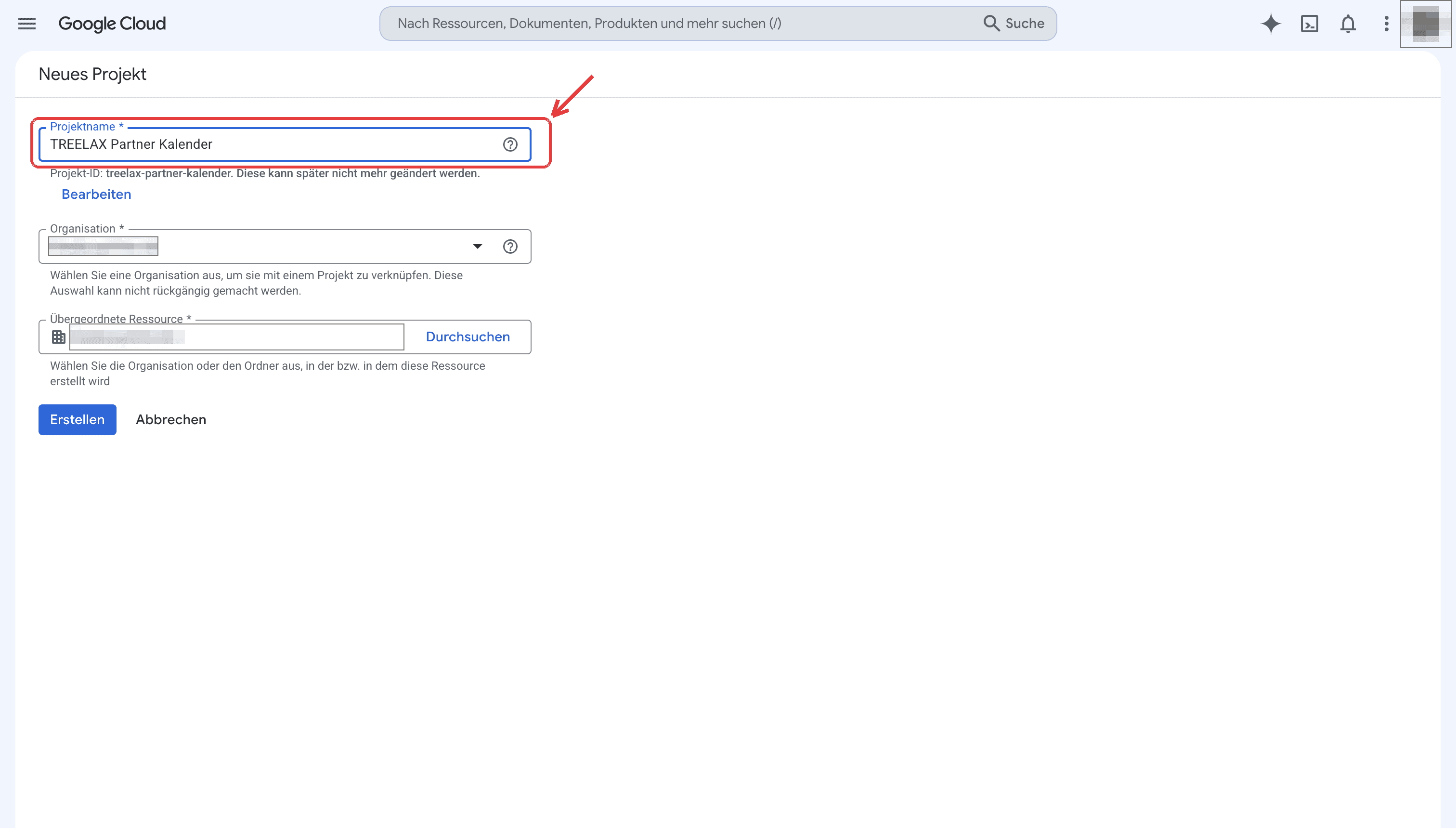Click the Neues Projekt heading
1456x828 pixels.
(x=92, y=74)
